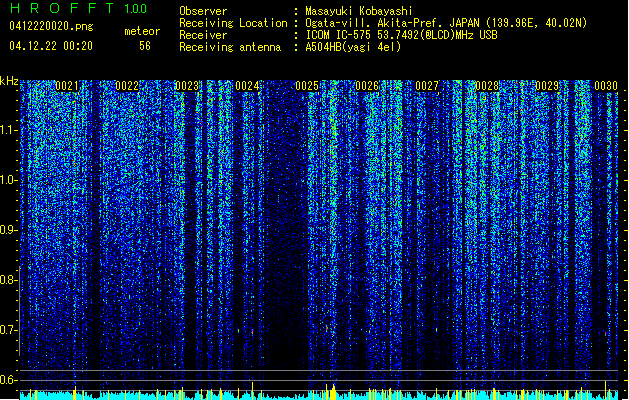Viewport: 629px width, 400px height.
Task: Click the Receiving Location label
Action: tap(233, 23)
